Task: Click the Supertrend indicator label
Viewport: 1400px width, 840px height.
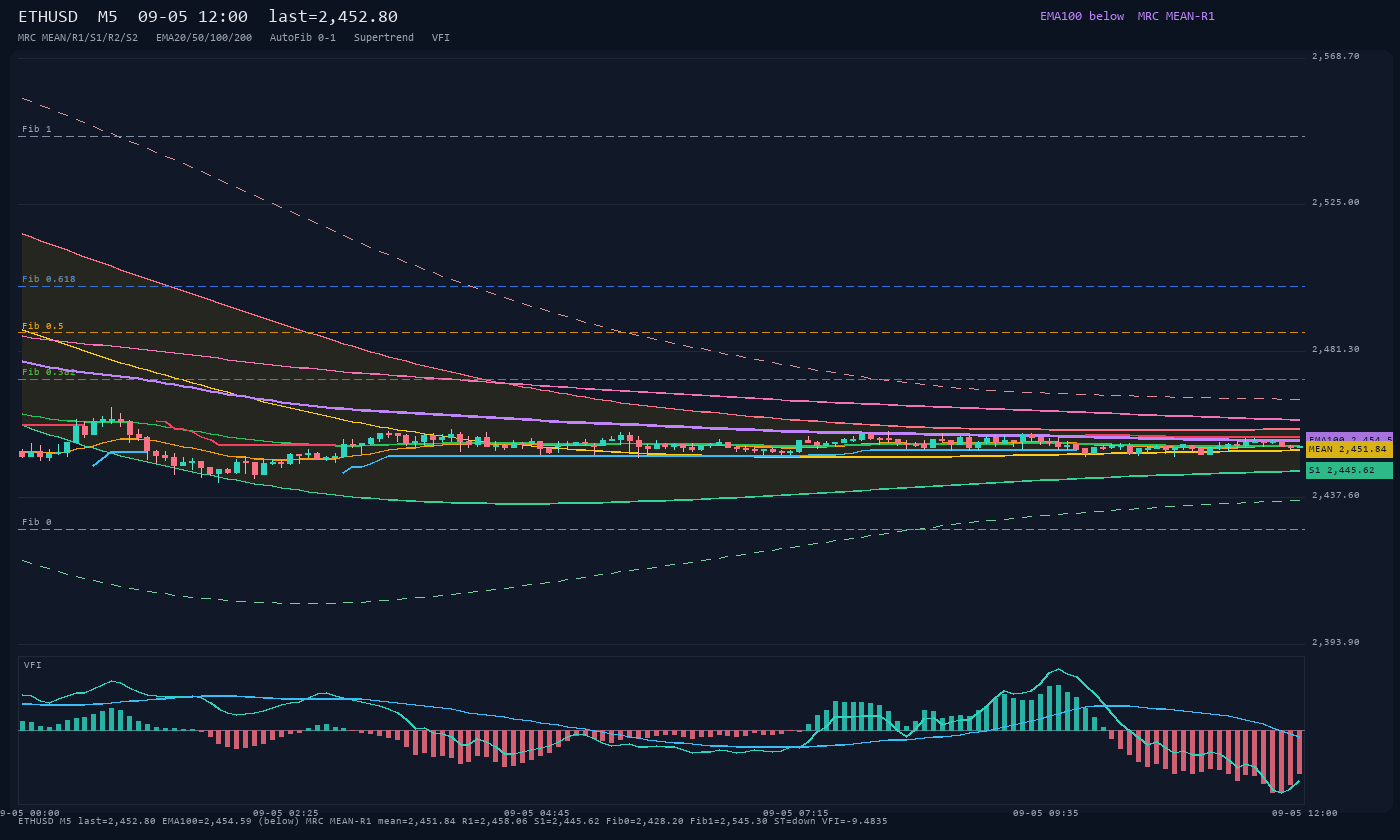Action: tap(384, 37)
